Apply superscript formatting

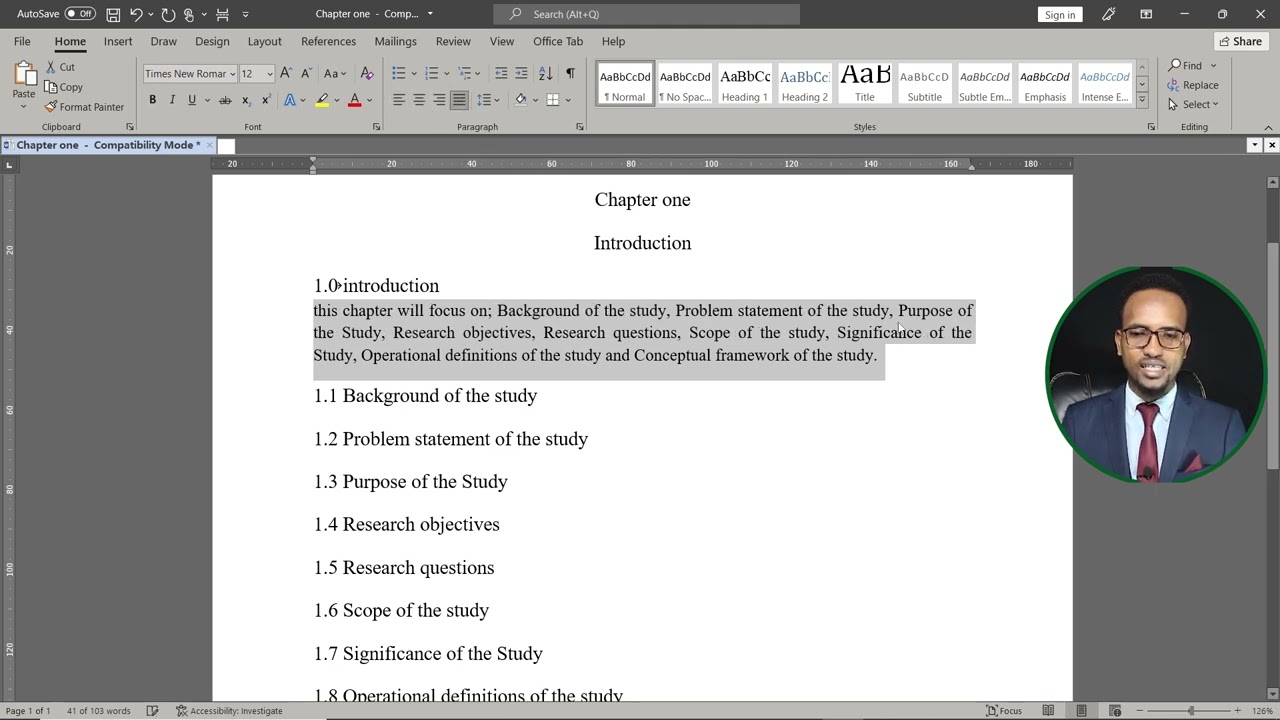click(x=265, y=100)
